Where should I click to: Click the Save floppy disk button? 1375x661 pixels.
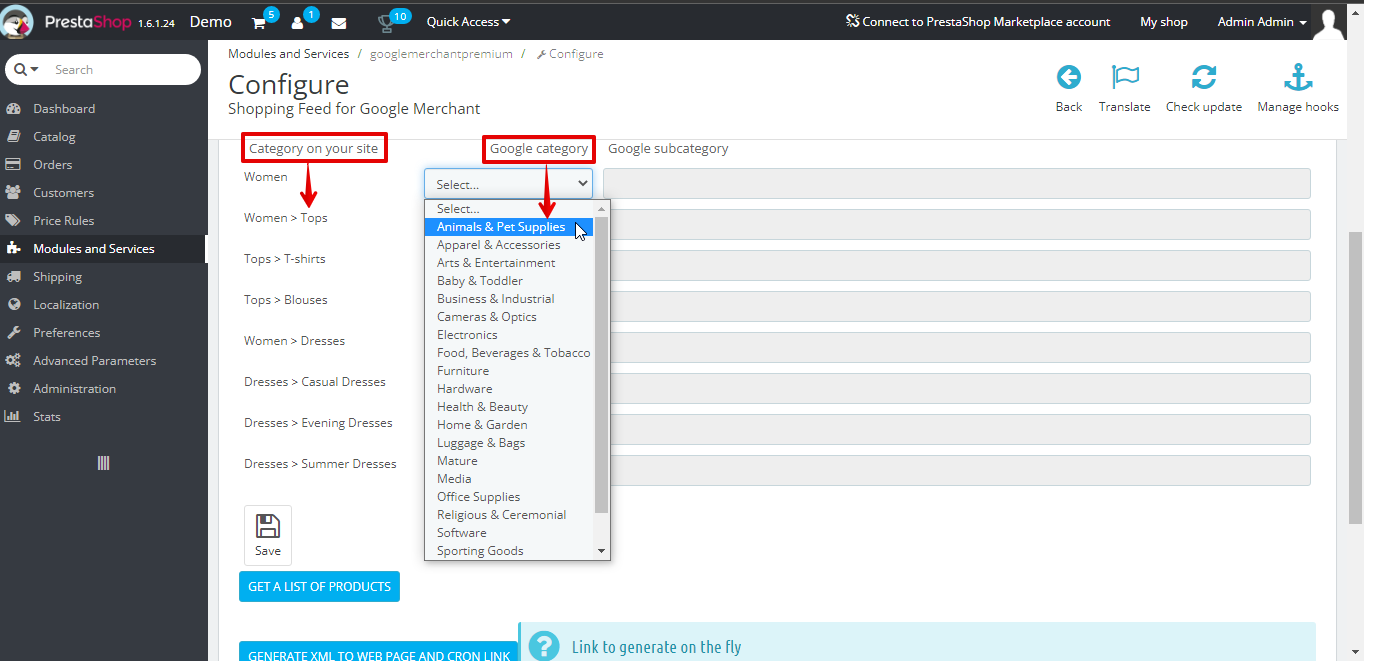coord(268,535)
